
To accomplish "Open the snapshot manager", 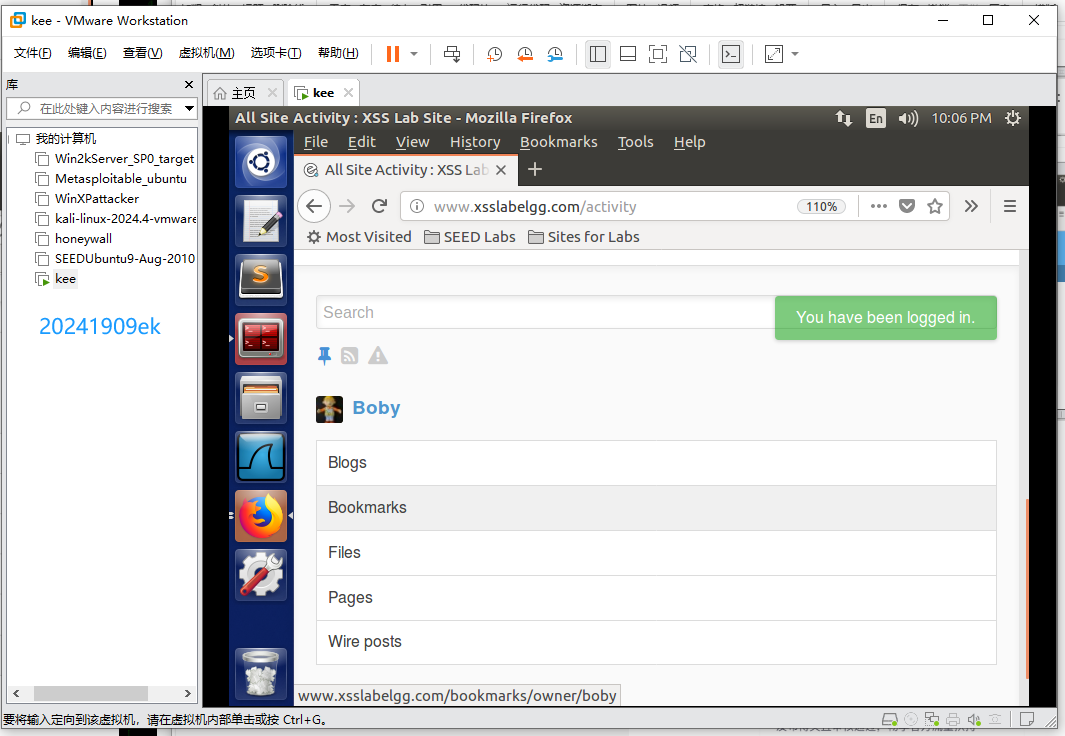I will pyautogui.click(x=555, y=54).
